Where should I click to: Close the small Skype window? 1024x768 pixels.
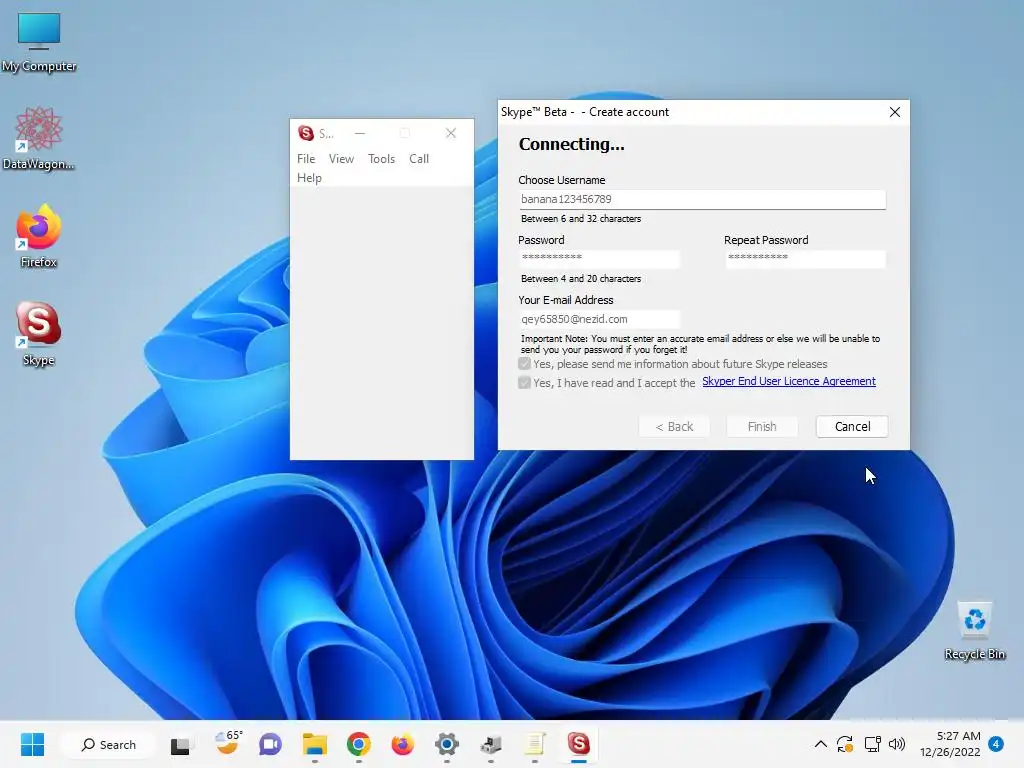pyautogui.click(x=451, y=133)
